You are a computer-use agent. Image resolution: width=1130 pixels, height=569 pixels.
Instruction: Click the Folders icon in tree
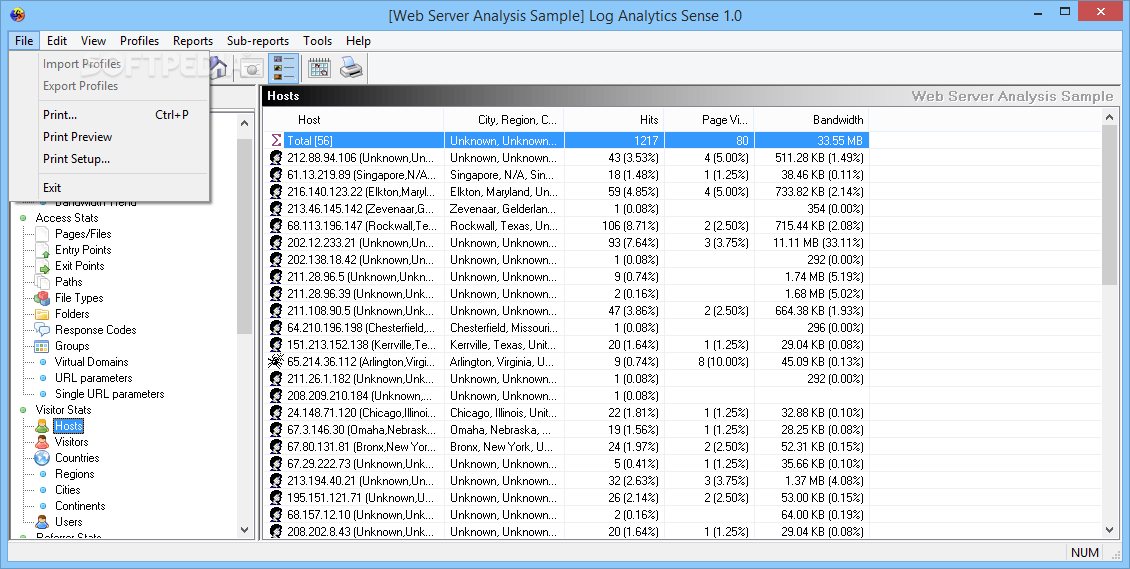[43, 314]
